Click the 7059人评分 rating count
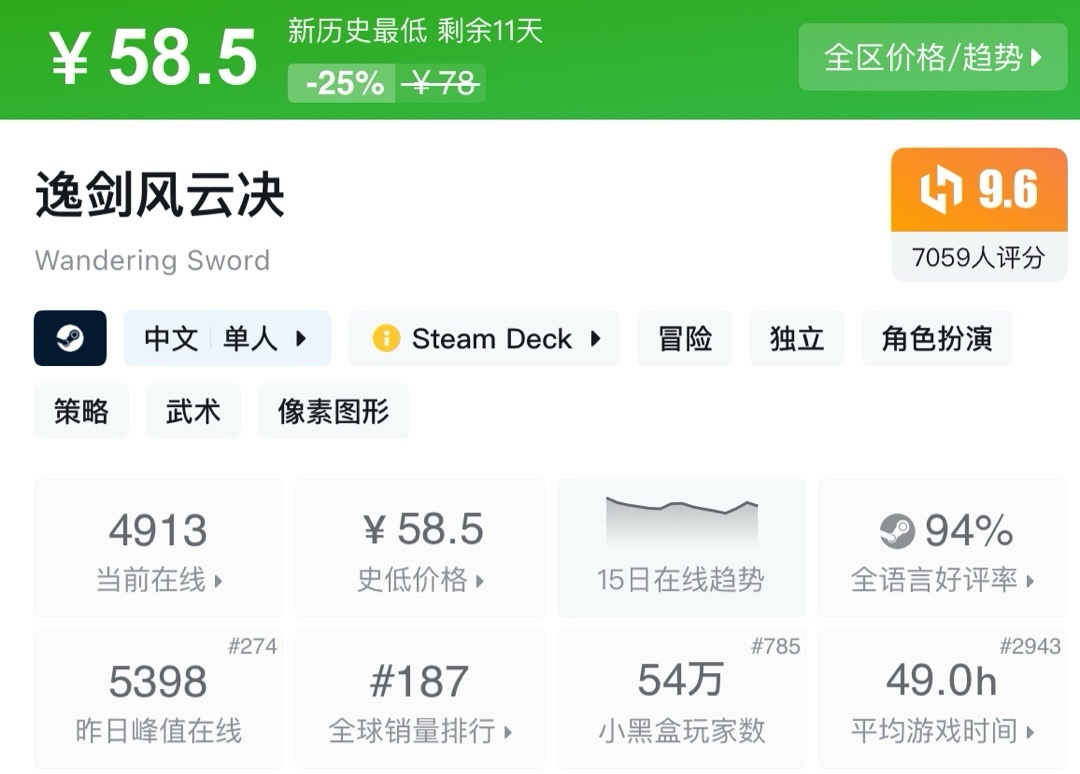1080x774 pixels. (x=978, y=258)
